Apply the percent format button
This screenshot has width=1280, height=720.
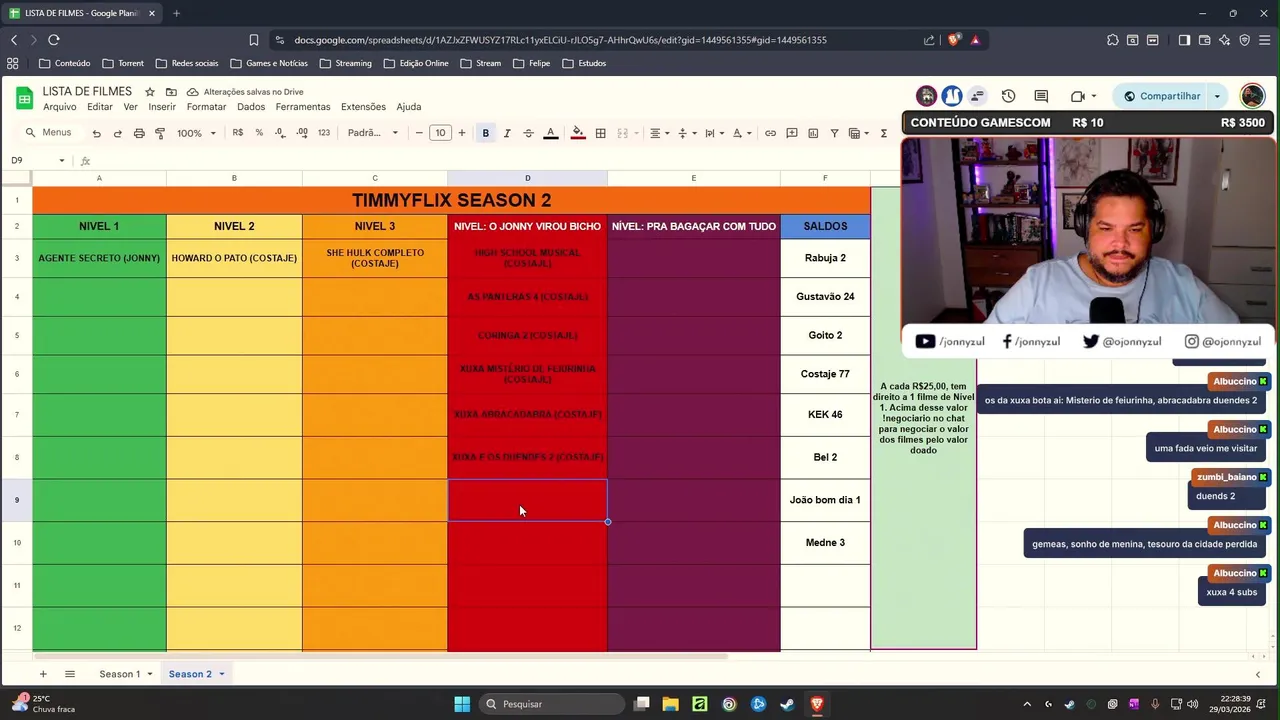pyautogui.click(x=259, y=133)
